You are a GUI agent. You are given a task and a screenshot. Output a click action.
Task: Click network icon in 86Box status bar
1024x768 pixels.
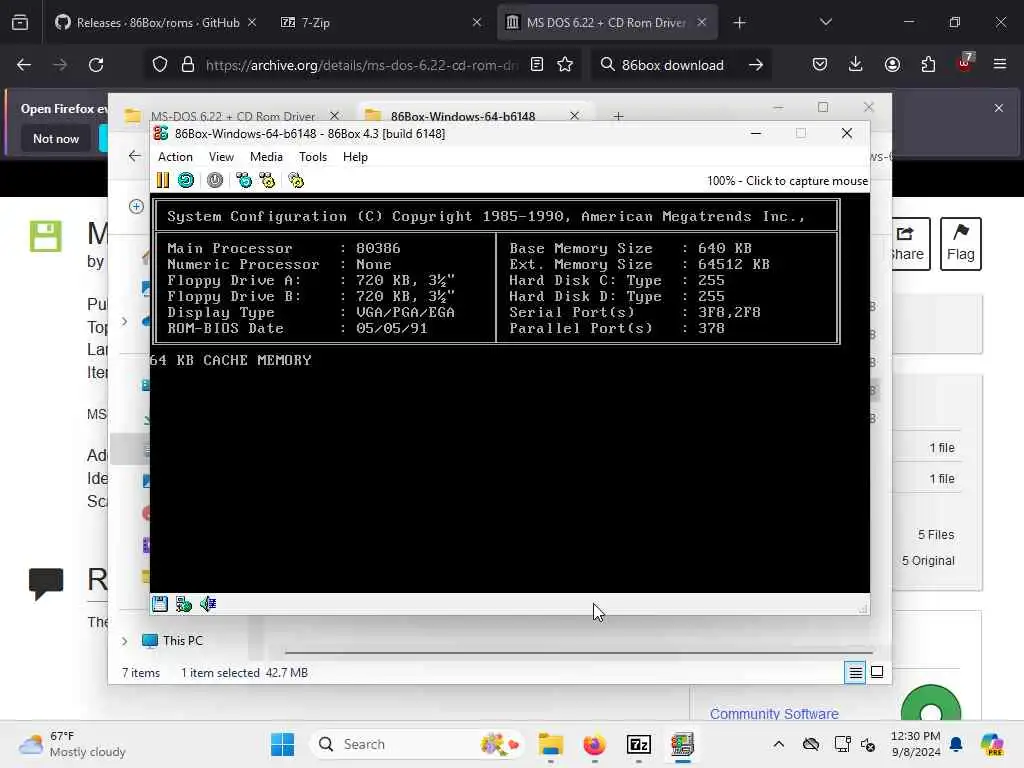coord(184,604)
